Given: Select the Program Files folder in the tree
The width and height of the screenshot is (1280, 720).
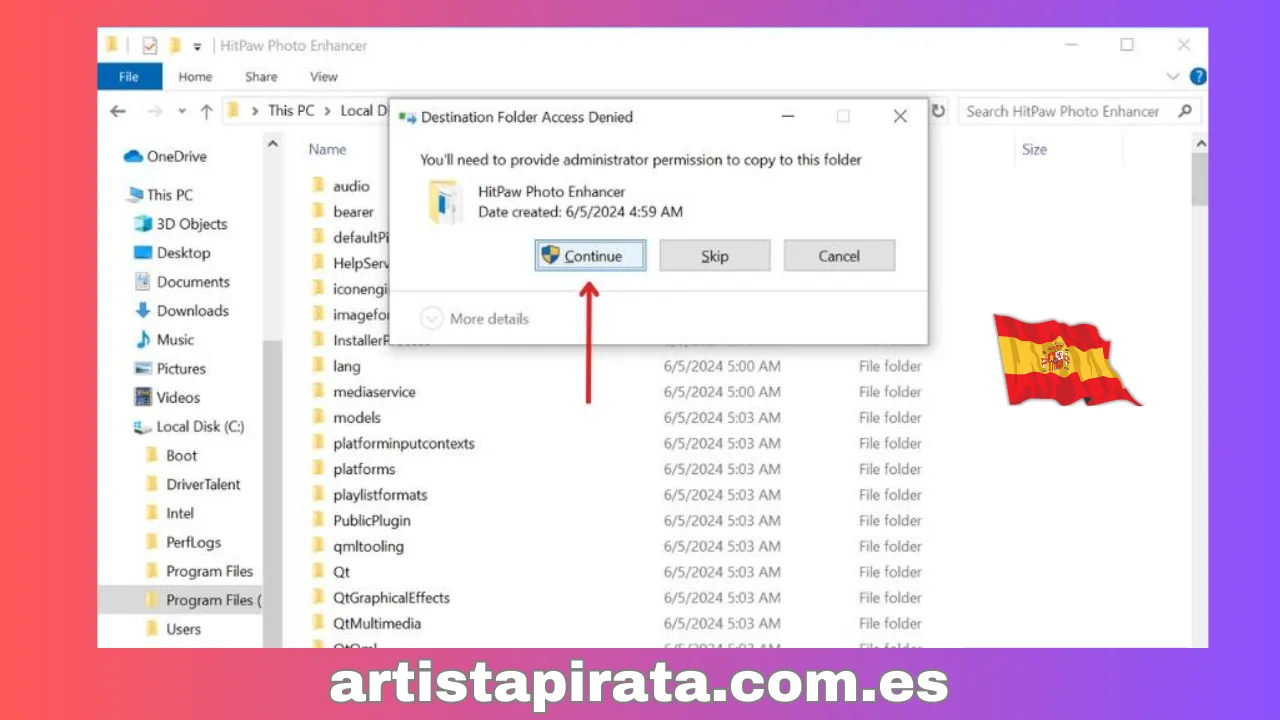Looking at the screenshot, I should 199,572.
